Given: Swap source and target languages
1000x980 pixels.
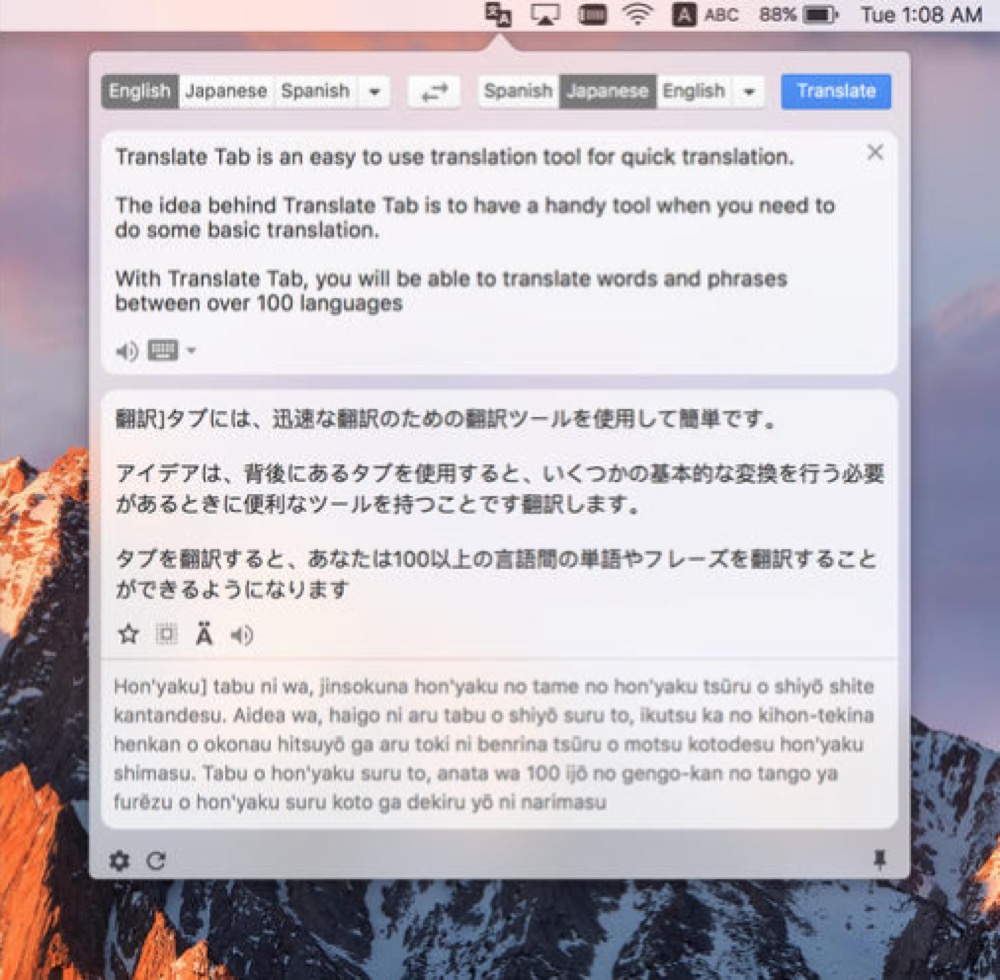Looking at the screenshot, I should click(434, 92).
